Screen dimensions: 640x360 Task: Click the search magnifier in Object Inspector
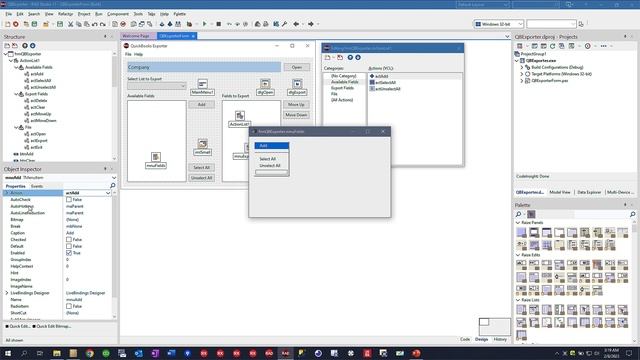(x=113, y=186)
